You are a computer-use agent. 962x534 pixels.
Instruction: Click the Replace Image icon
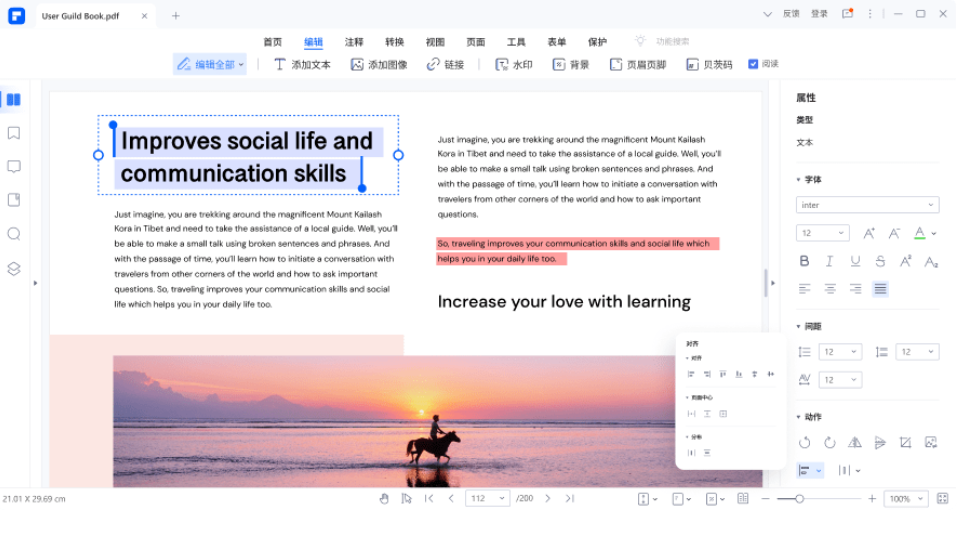coord(931,443)
